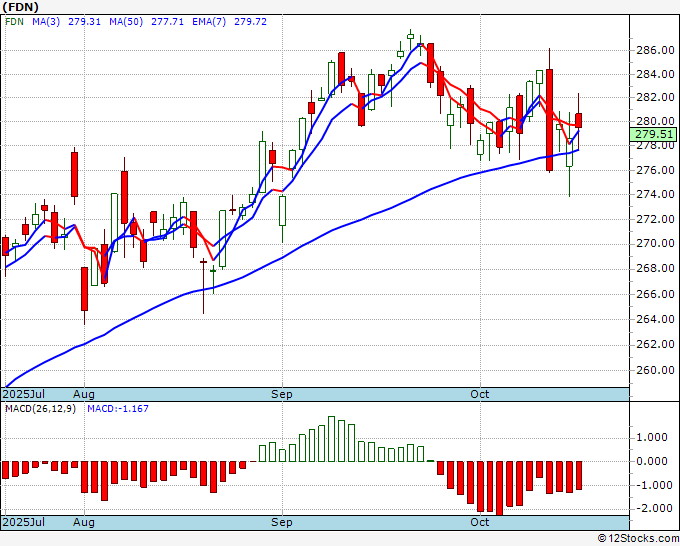
Task: Click Sep on the MACD date axis
Action: coord(282,522)
